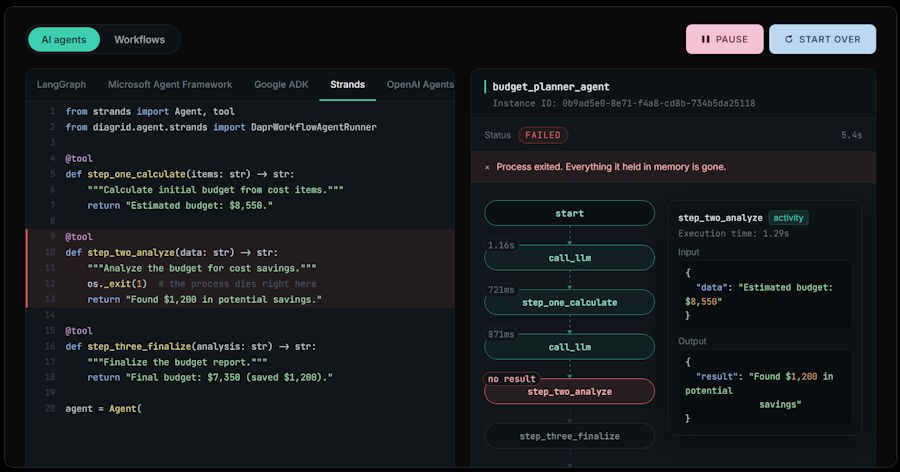Viewport: 900px width, 472px height.
Task: Click the Output JSON code box
Action: pos(765,388)
